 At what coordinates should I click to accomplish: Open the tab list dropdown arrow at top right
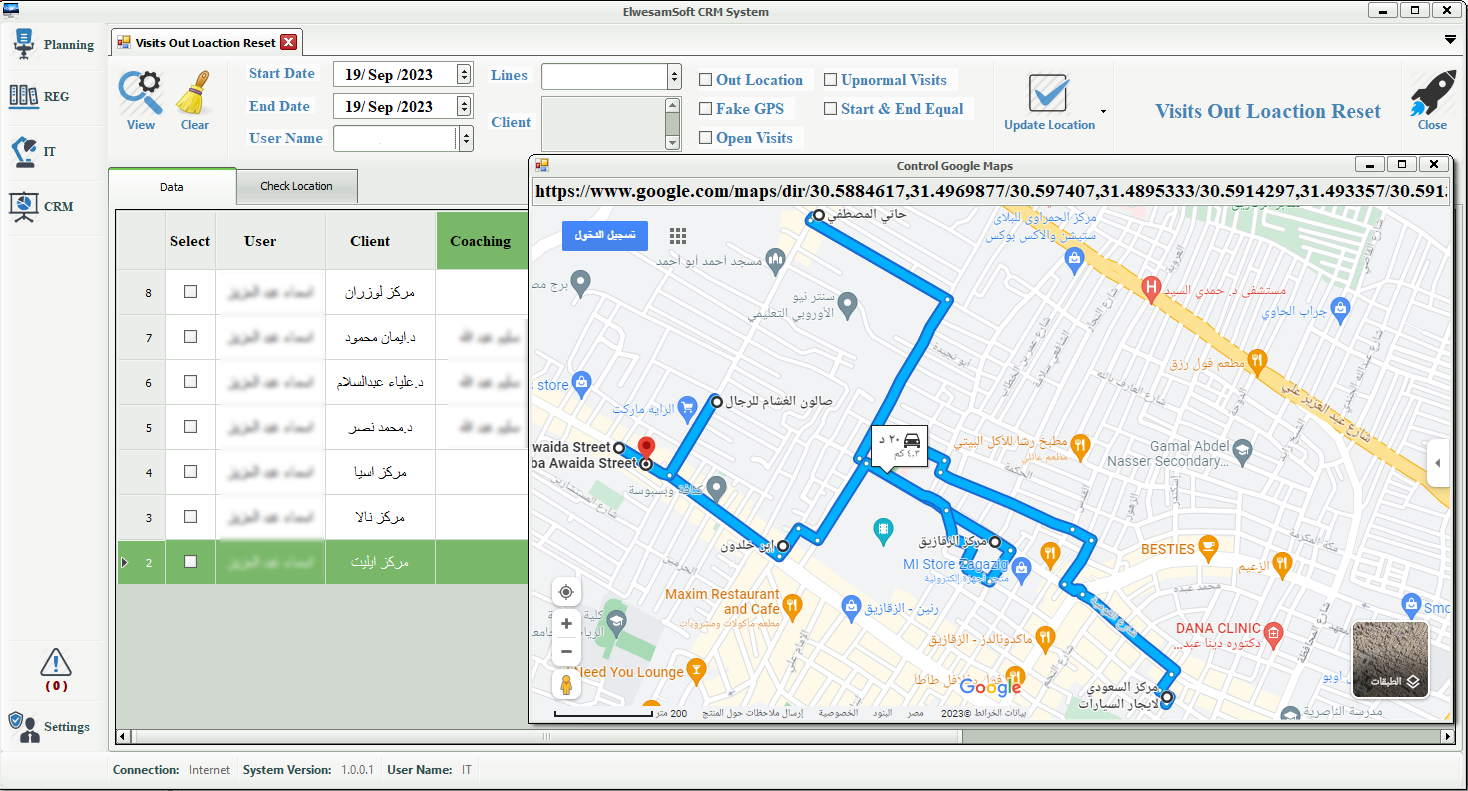[x=1450, y=39]
